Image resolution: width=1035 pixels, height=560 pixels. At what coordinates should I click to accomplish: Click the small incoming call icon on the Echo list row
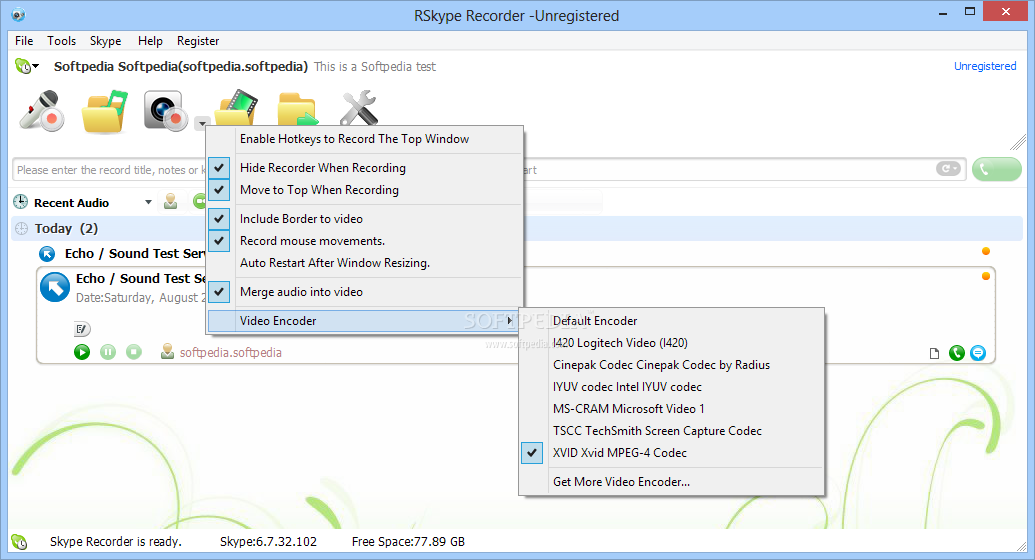pyautogui.click(x=47, y=254)
